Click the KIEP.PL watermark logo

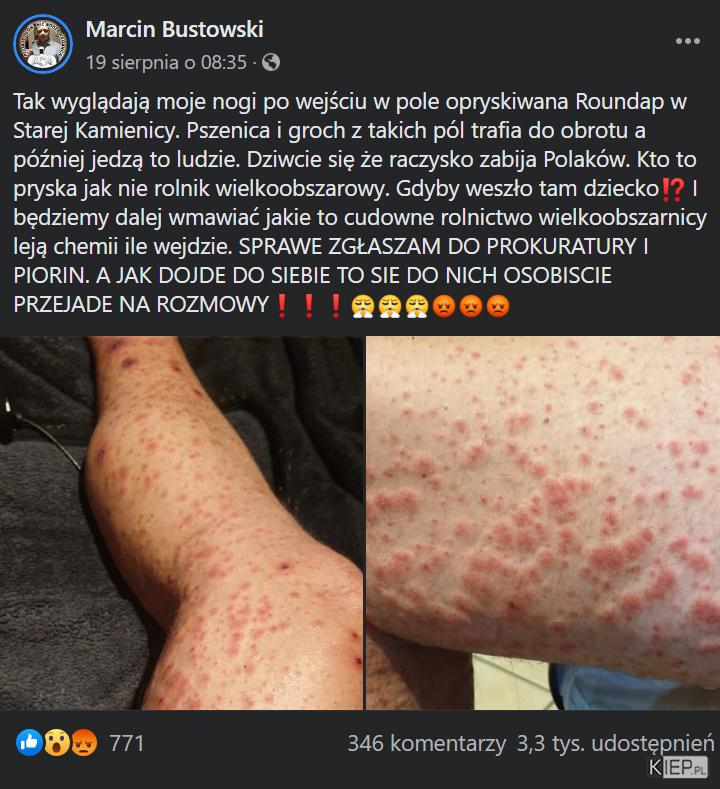678,767
